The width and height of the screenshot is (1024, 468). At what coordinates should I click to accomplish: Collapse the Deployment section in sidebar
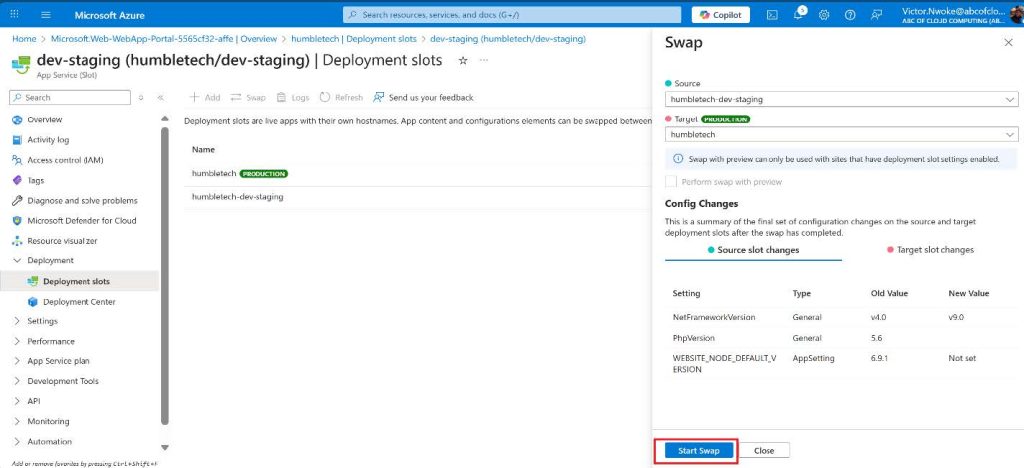17,260
